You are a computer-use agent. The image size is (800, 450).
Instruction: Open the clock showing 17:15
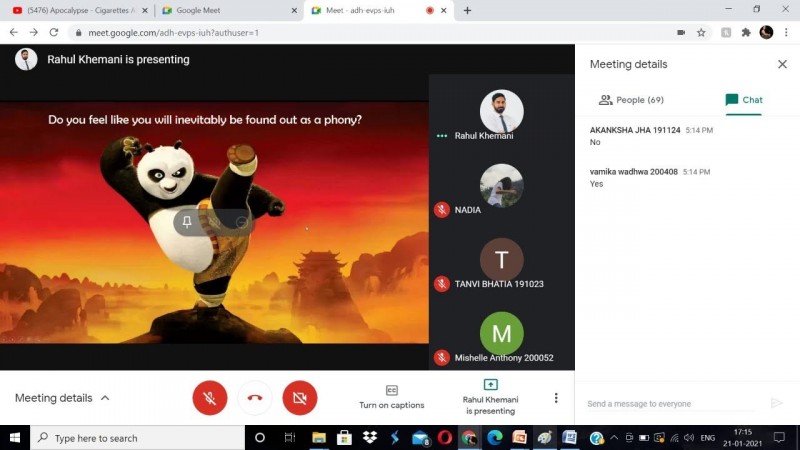coord(742,438)
